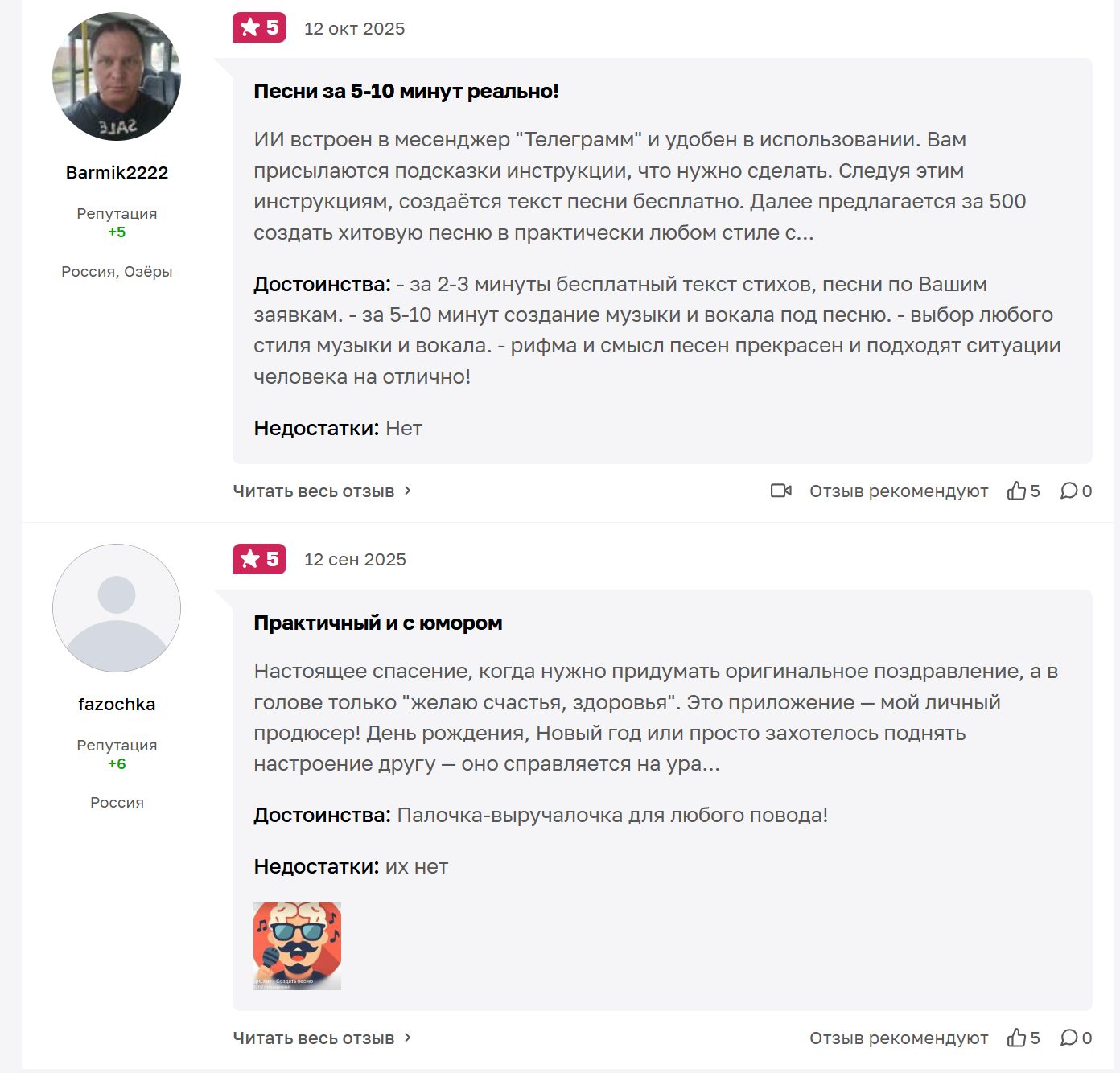Click 'Отзыв рекомендуют' under Barmik2222's review

click(x=898, y=491)
